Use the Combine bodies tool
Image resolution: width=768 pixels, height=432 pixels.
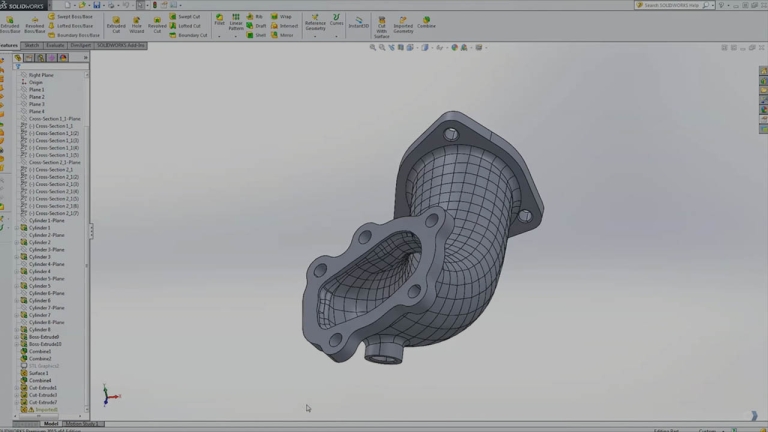click(x=426, y=22)
